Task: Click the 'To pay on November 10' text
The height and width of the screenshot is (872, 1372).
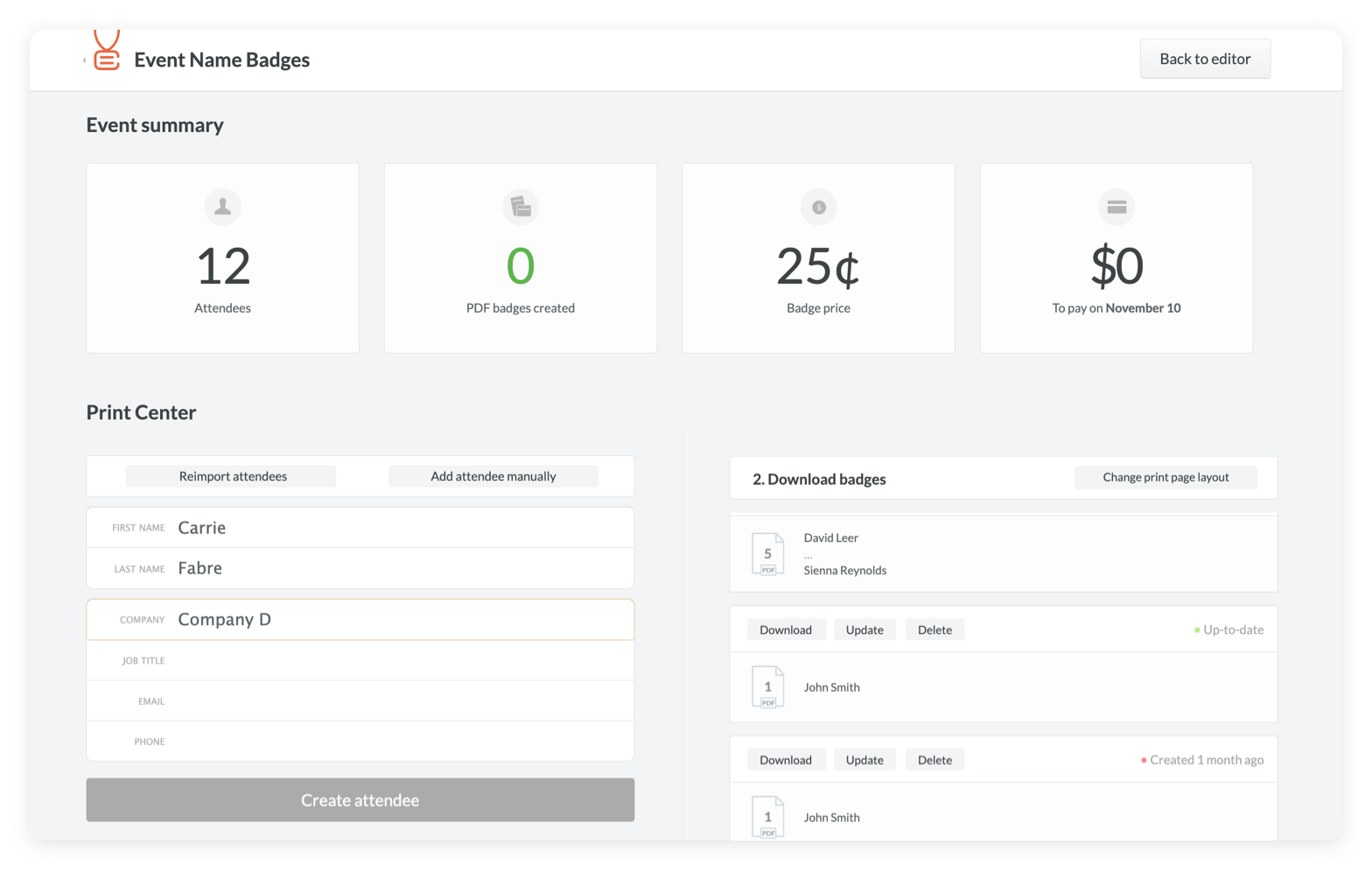Action: point(1116,308)
